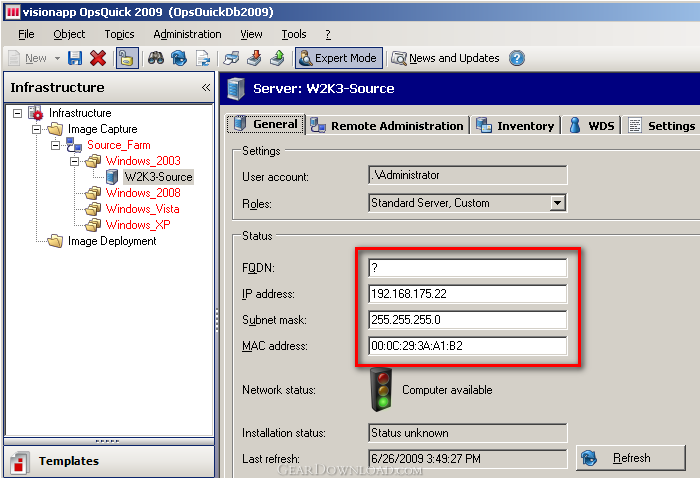
Task: Click the visionapp logo in title bar
Action: (x=13, y=12)
